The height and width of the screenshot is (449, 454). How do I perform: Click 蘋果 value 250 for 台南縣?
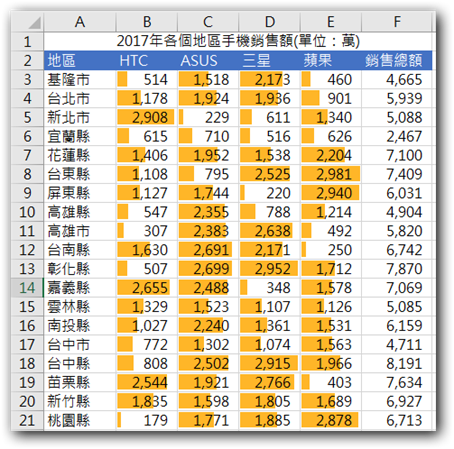coord(331,250)
